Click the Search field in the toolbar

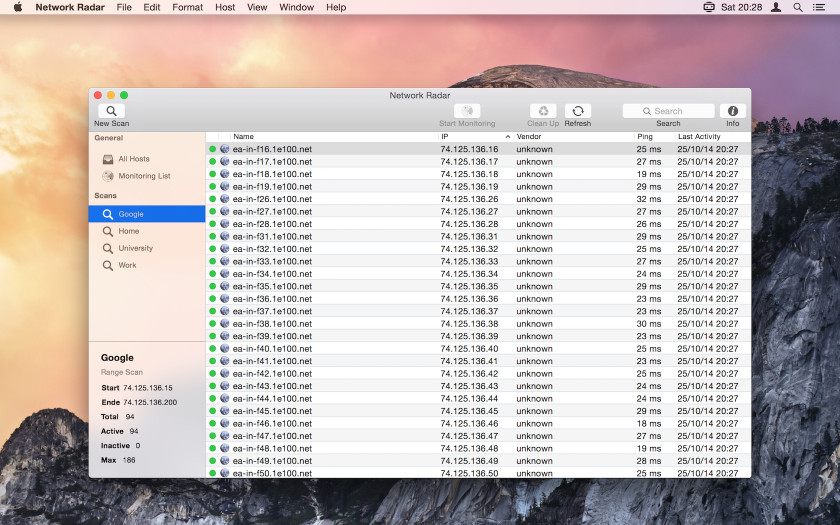(x=668, y=111)
